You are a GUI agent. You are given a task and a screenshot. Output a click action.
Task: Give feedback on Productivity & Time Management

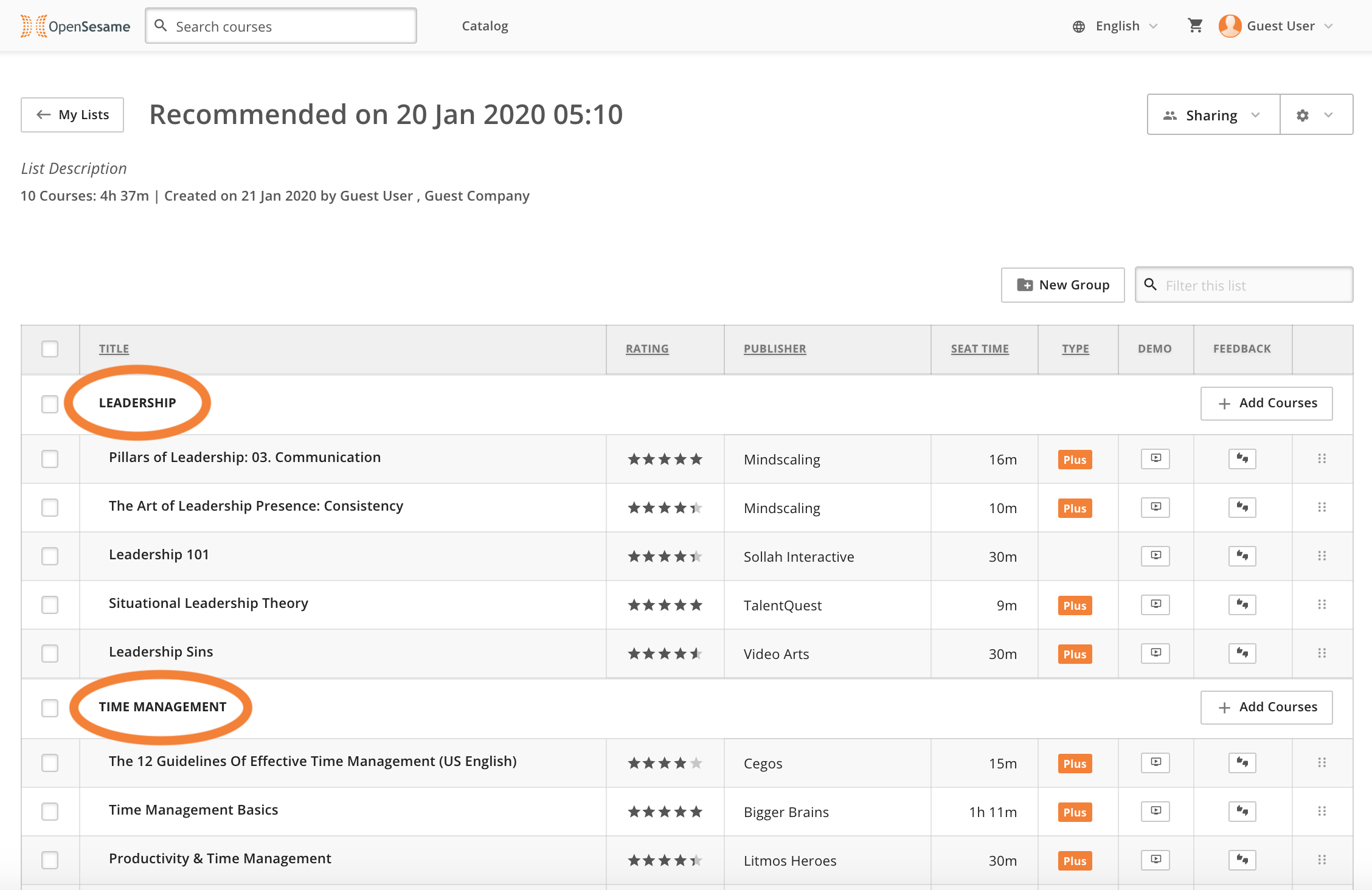click(1242, 860)
